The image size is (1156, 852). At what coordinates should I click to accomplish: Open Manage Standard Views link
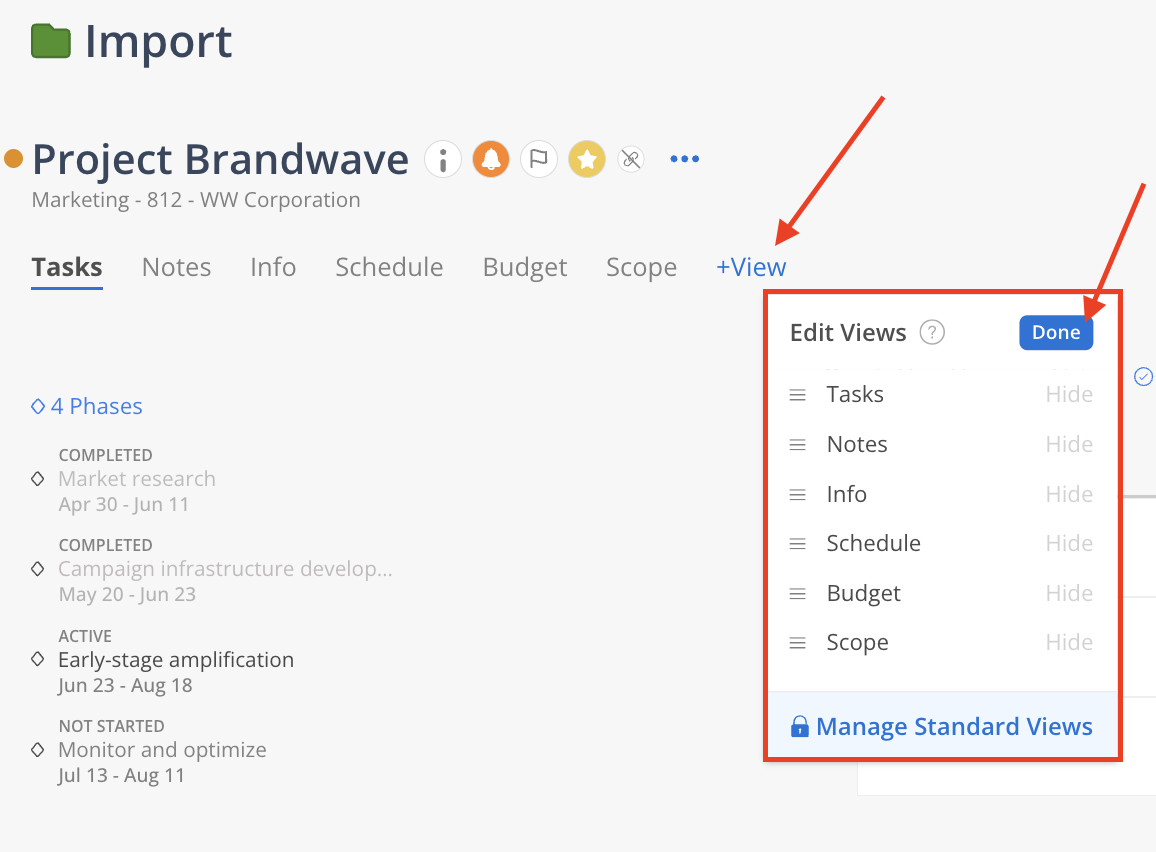[941, 727]
